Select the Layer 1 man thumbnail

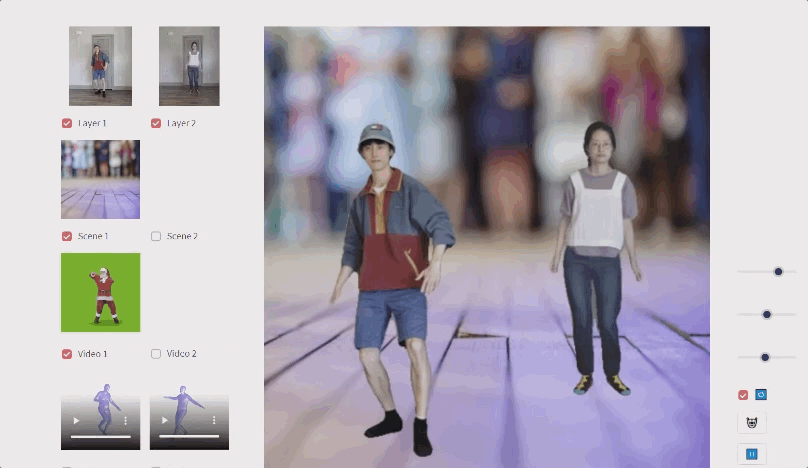tap(100, 66)
